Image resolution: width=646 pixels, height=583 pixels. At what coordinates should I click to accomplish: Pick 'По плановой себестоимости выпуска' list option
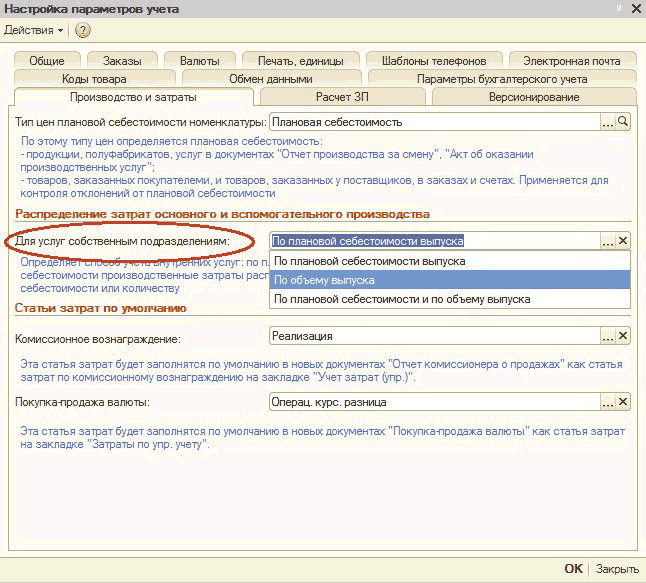(x=369, y=261)
